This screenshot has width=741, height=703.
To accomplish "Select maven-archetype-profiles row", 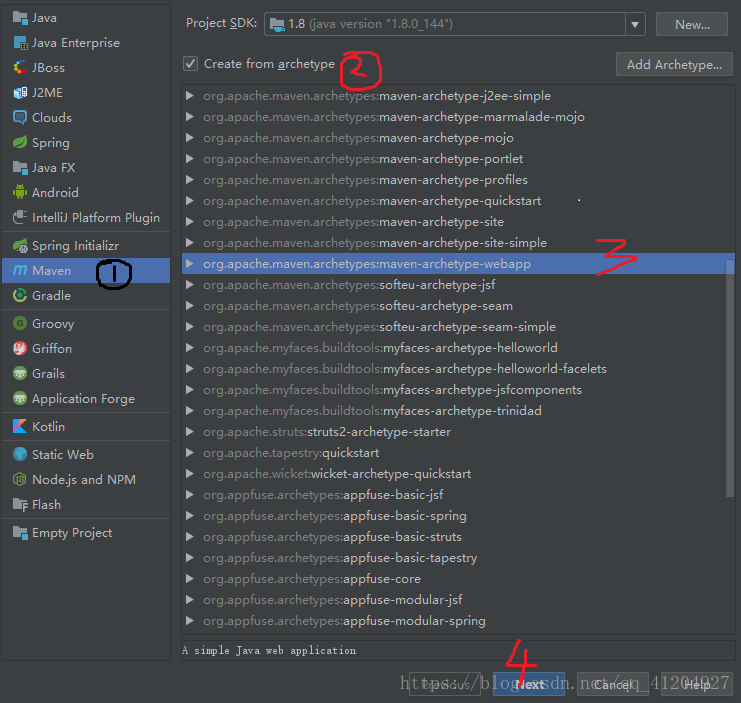I will click(x=457, y=180).
